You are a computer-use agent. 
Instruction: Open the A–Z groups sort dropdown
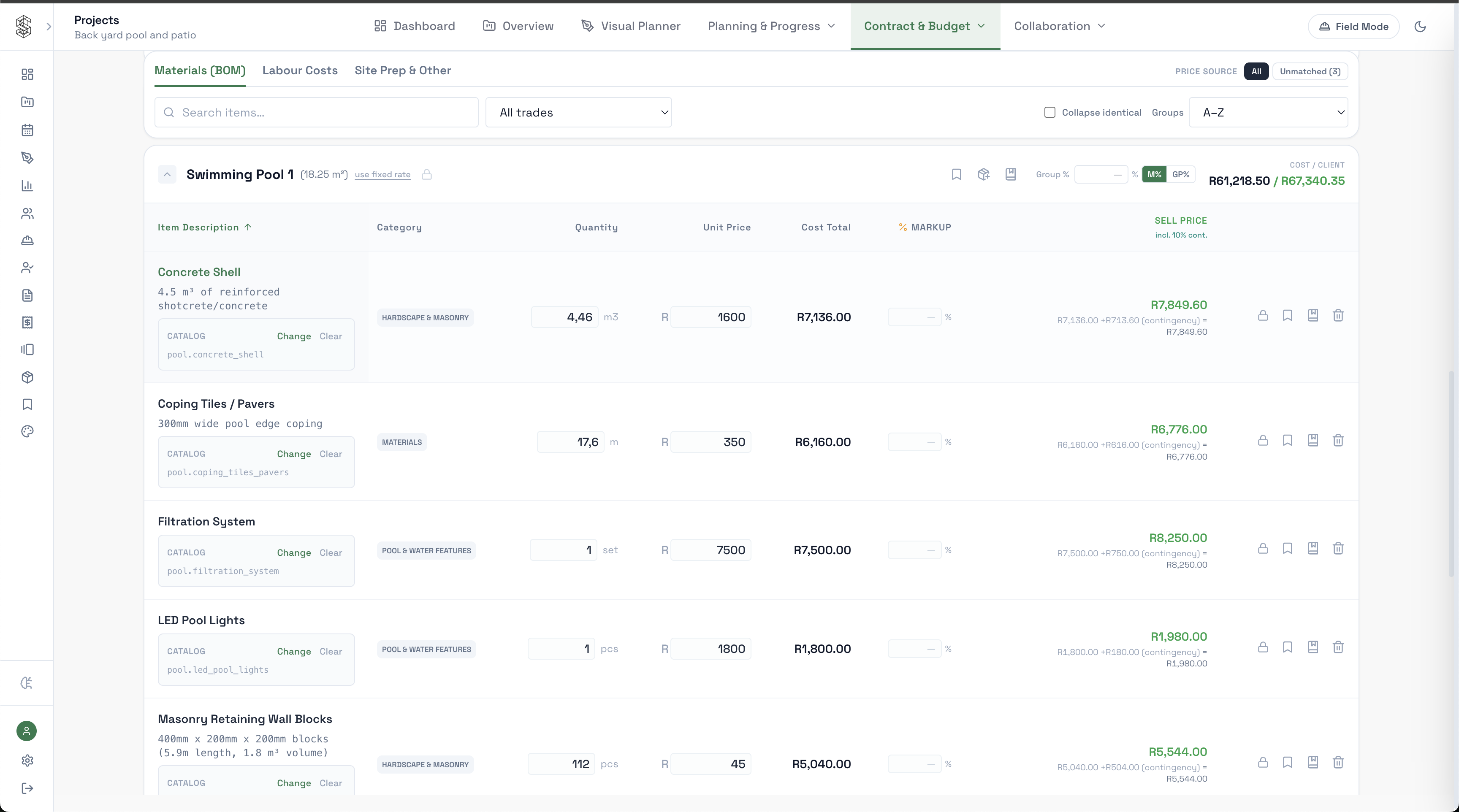click(x=1268, y=112)
